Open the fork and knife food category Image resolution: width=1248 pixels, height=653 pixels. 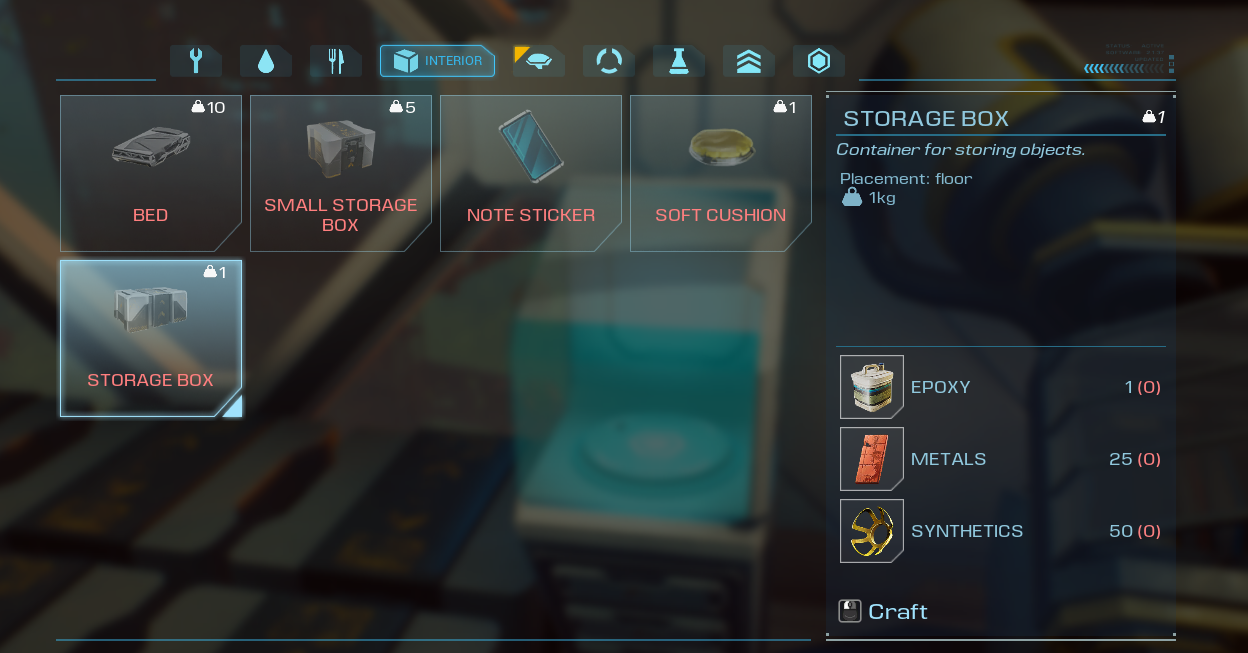(336, 61)
